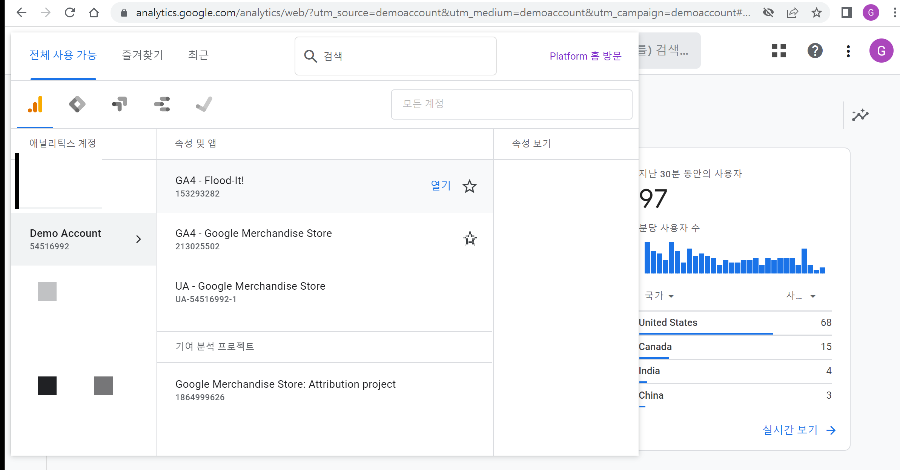The width and height of the screenshot is (900, 470).
Task: Focus the 모든 계정 filter field
Action: pyautogui.click(x=511, y=104)
